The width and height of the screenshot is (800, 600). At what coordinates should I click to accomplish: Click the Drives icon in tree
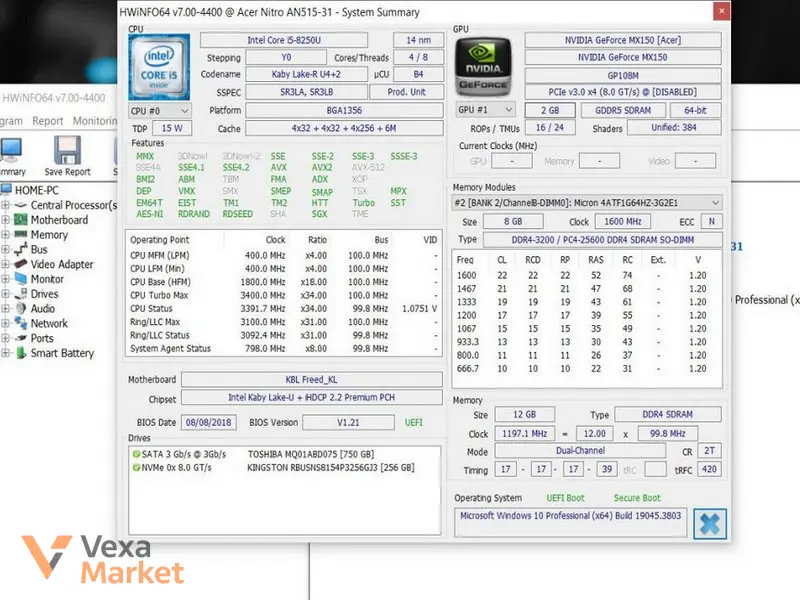click(20, 293)
